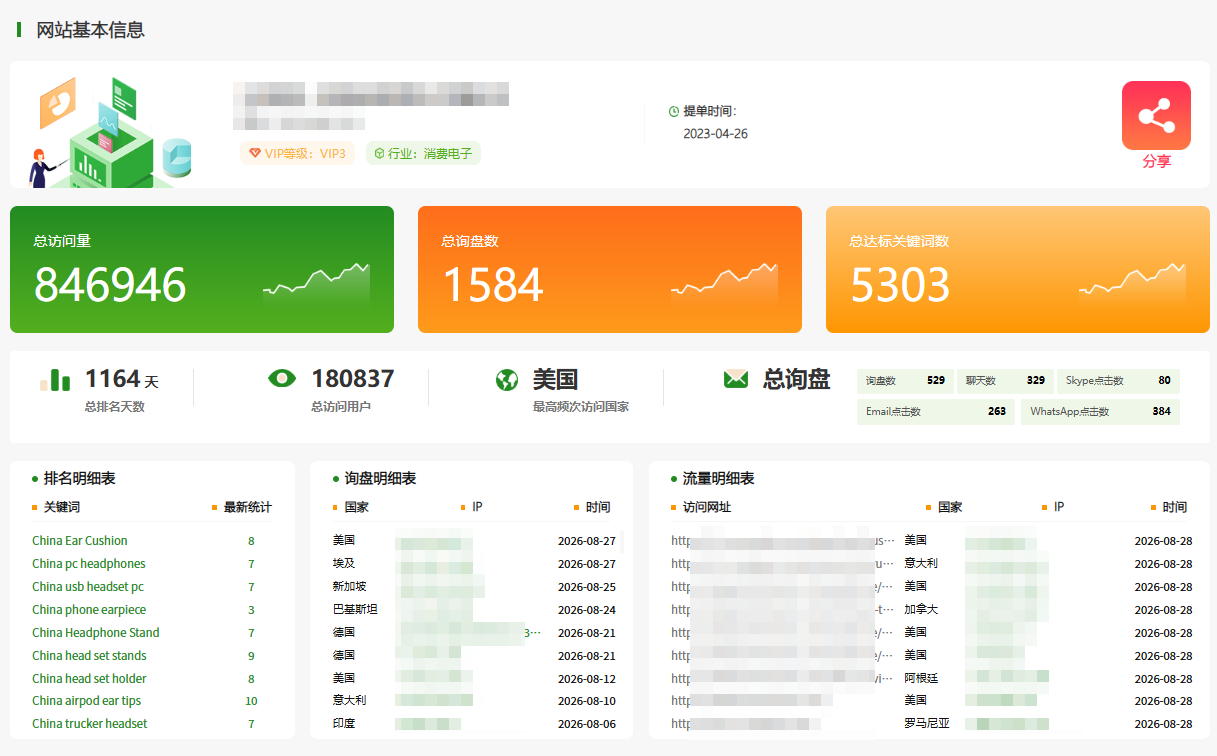This screenshot has height=756, width=1217.
Task: Click the bar chart icon beside 1164天
Action: [55, 379]
